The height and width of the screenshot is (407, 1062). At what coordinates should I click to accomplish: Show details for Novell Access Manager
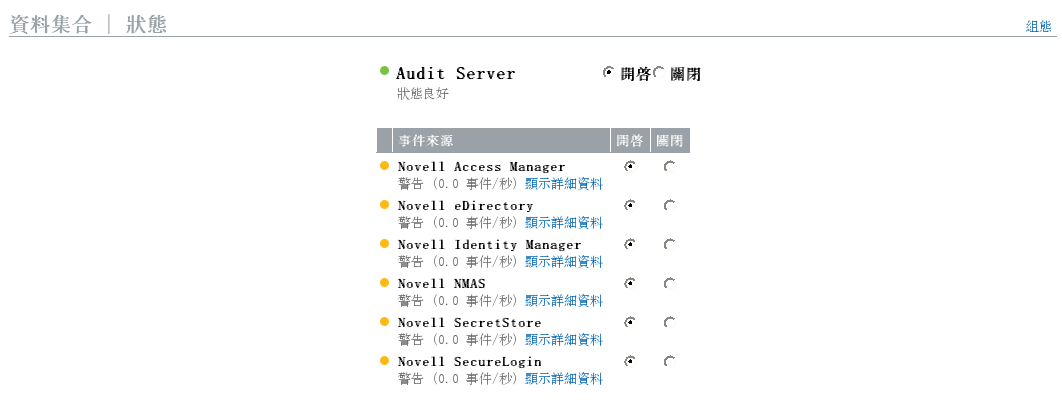point(564,183)
